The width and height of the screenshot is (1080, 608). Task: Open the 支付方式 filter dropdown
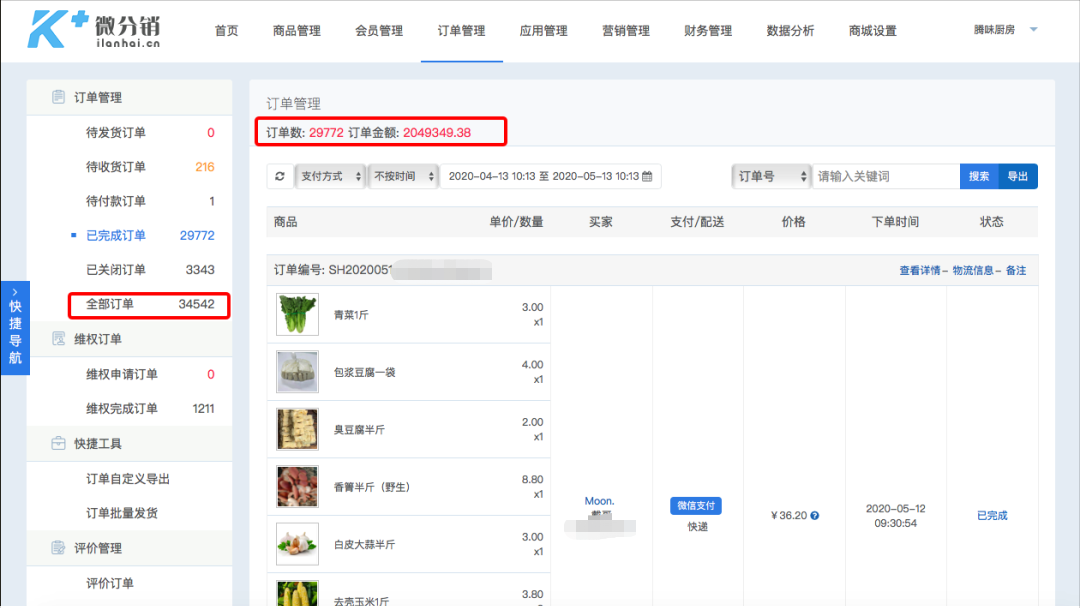[x=330, y=176]
